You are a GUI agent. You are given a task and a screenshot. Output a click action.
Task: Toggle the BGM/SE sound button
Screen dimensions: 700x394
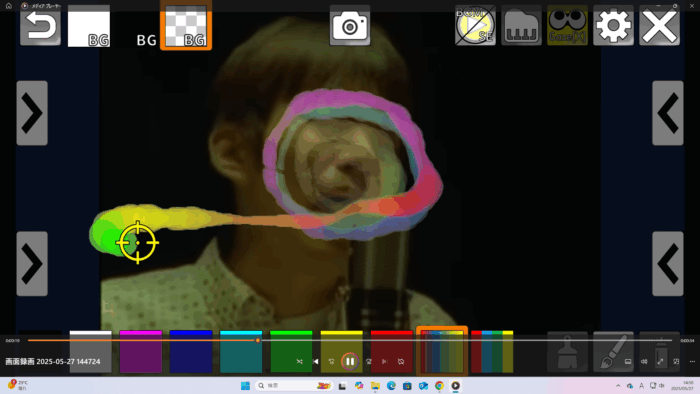(x=475, y=26)
